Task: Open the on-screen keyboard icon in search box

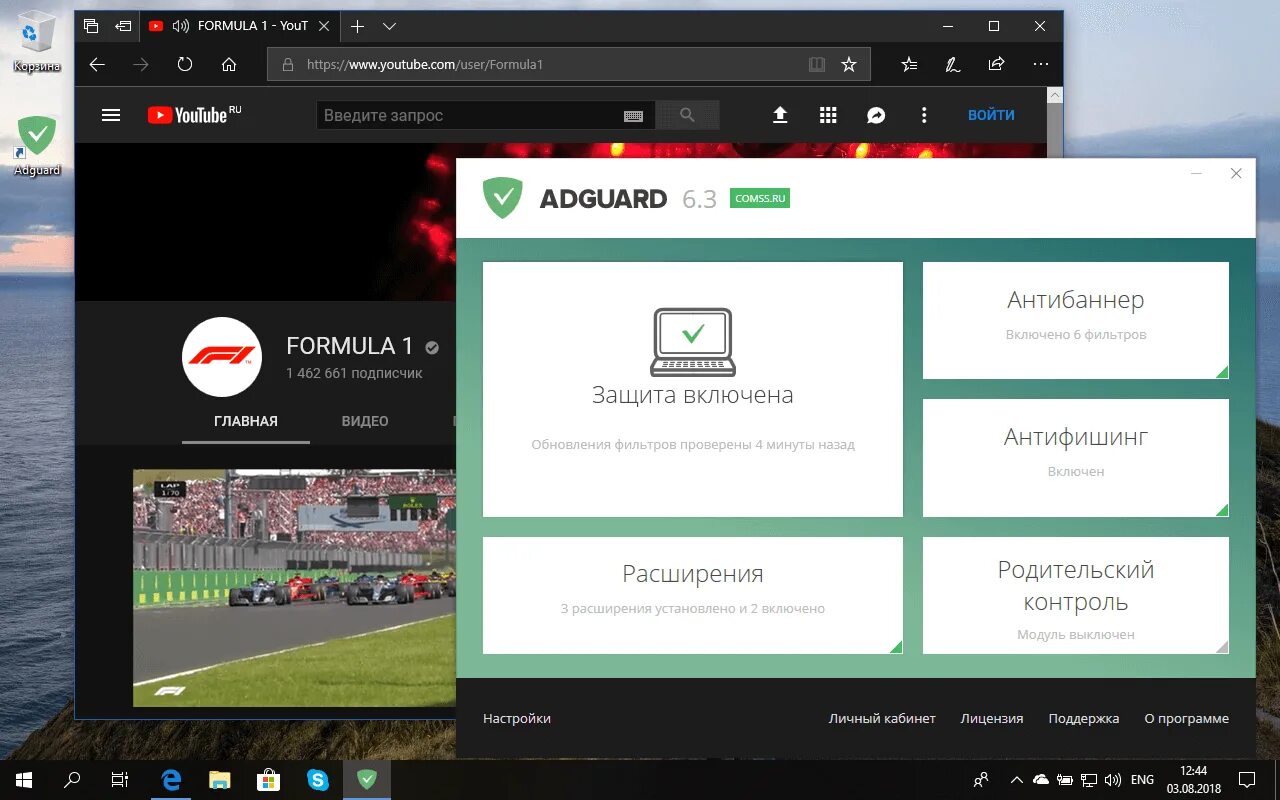Action: coord(633,116)
